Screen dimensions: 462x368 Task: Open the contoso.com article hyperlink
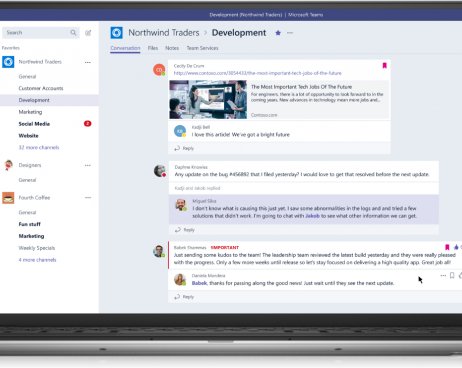tap(258, 73)
